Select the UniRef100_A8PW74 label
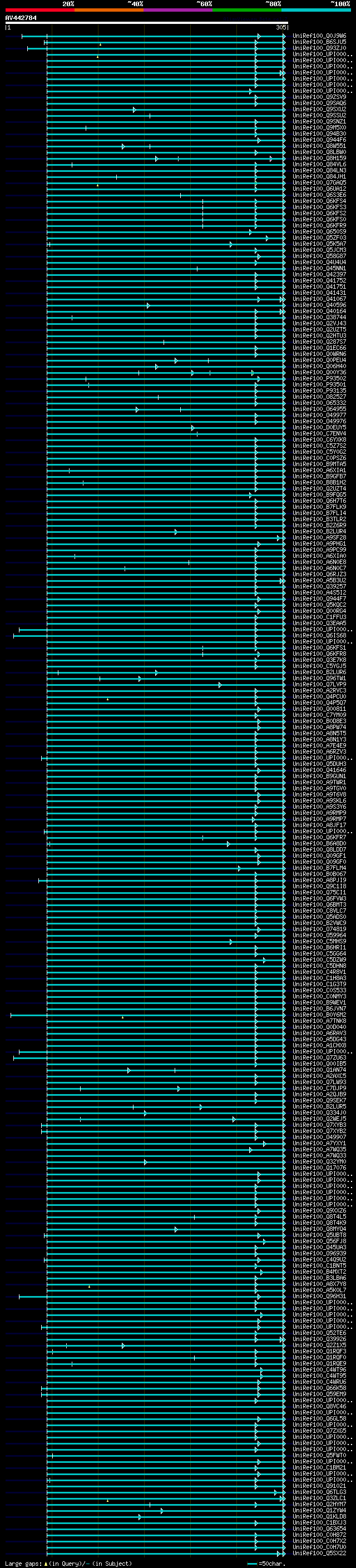The image size is (356, 1568). (x=319, y=728)
